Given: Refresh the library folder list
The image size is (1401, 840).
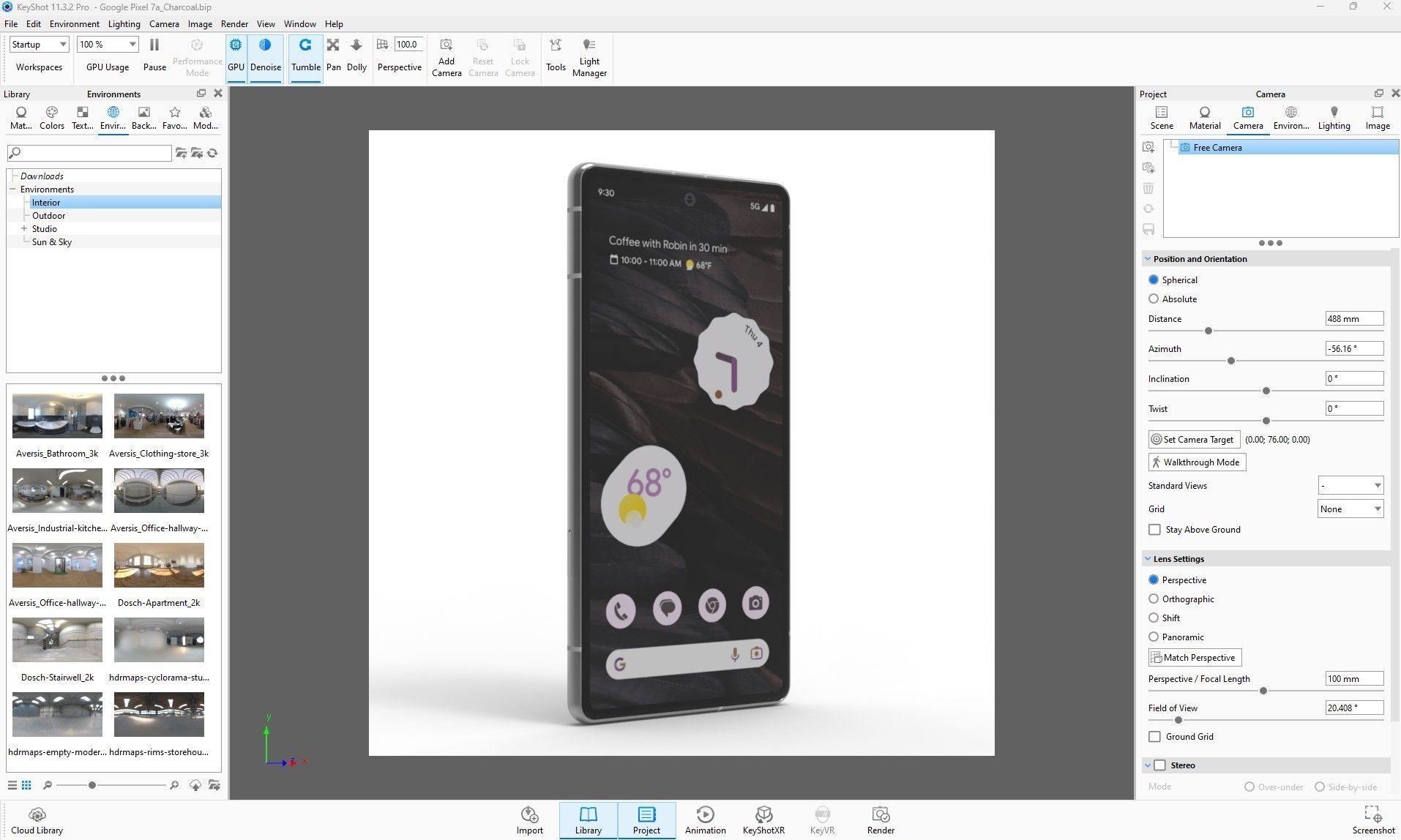Looking at the screenshot, I should coord(212,153).
